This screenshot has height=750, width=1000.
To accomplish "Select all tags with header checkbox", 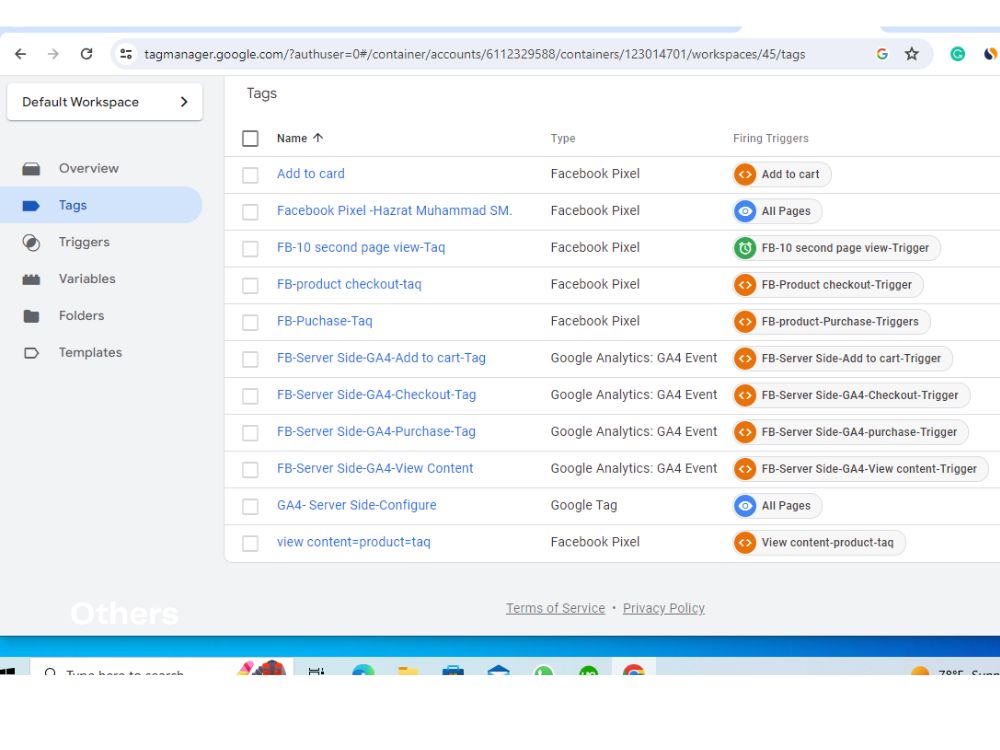I will pos(250,138).
